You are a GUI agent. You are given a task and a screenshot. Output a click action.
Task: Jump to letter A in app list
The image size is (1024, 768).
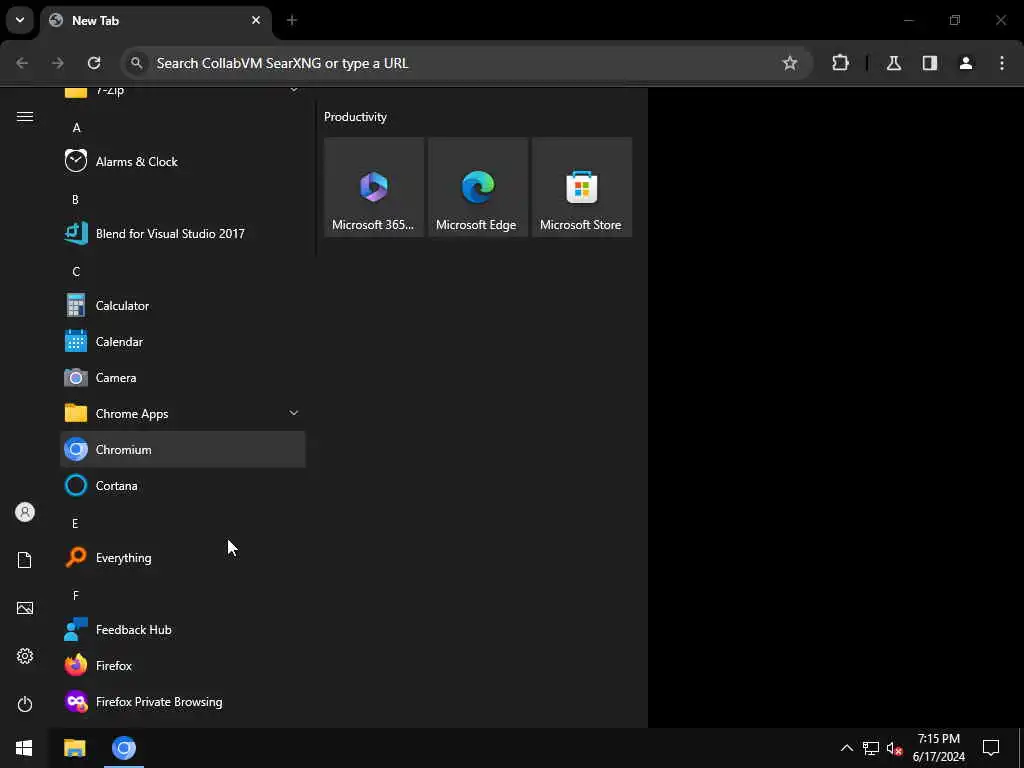pos(76,127)
